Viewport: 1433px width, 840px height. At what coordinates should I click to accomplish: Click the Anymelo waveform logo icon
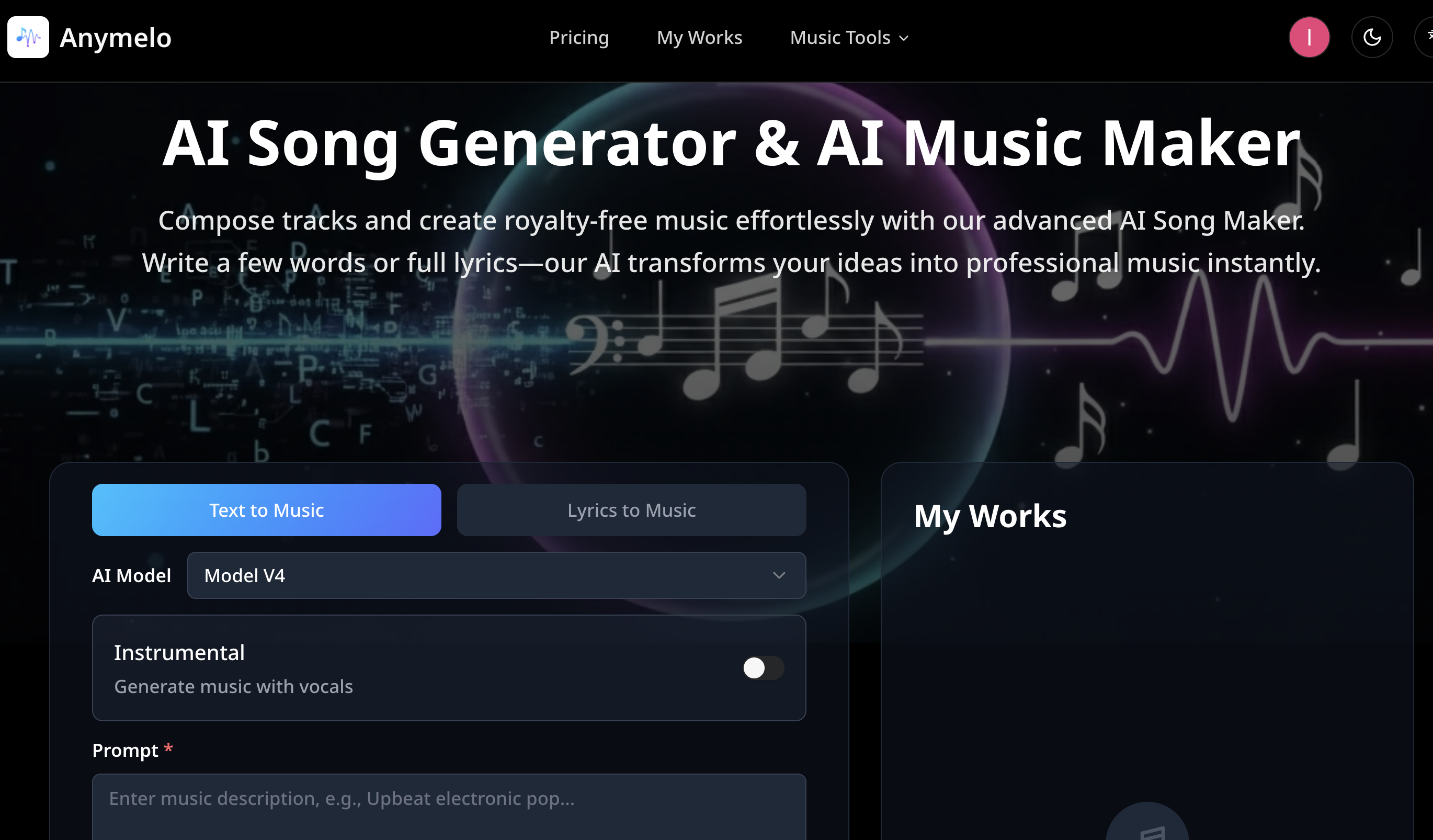coord(28,38)
